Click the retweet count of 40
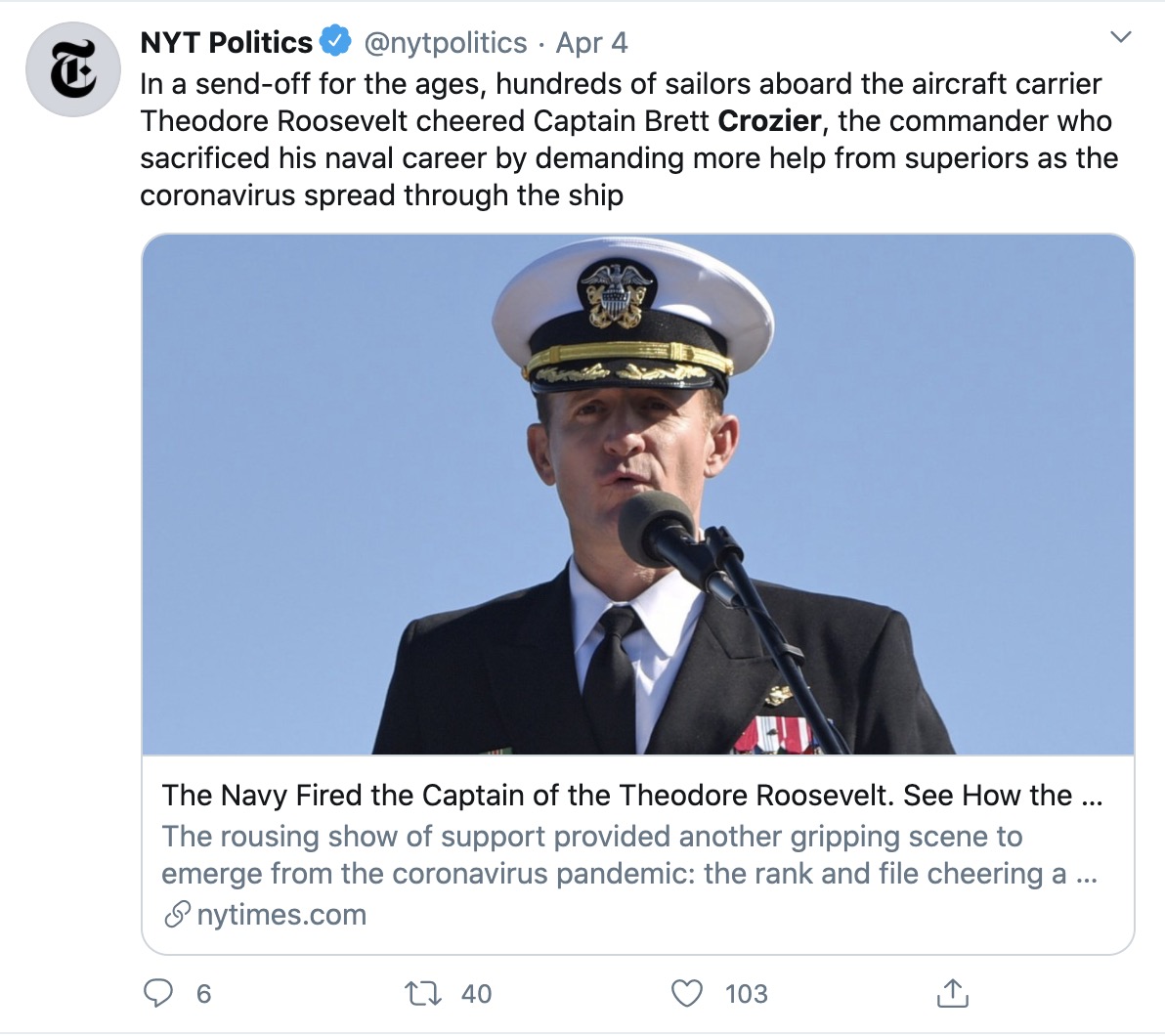This screenshot has height=1036, width=1165. (x=476, y=994)
